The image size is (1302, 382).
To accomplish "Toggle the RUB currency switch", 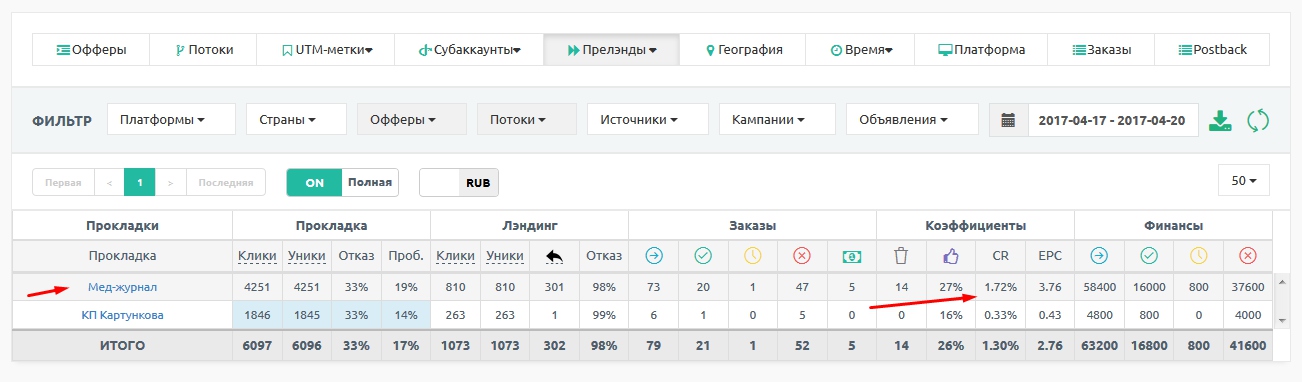I will pos(459,183).
